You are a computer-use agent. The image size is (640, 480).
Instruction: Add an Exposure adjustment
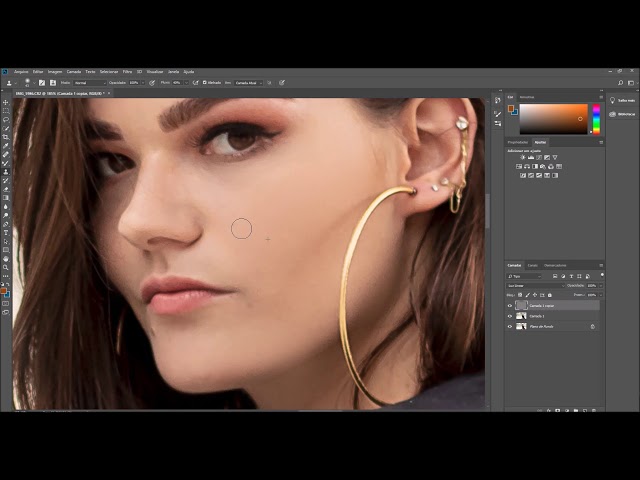pyautogui.click(x=547, y=157)
